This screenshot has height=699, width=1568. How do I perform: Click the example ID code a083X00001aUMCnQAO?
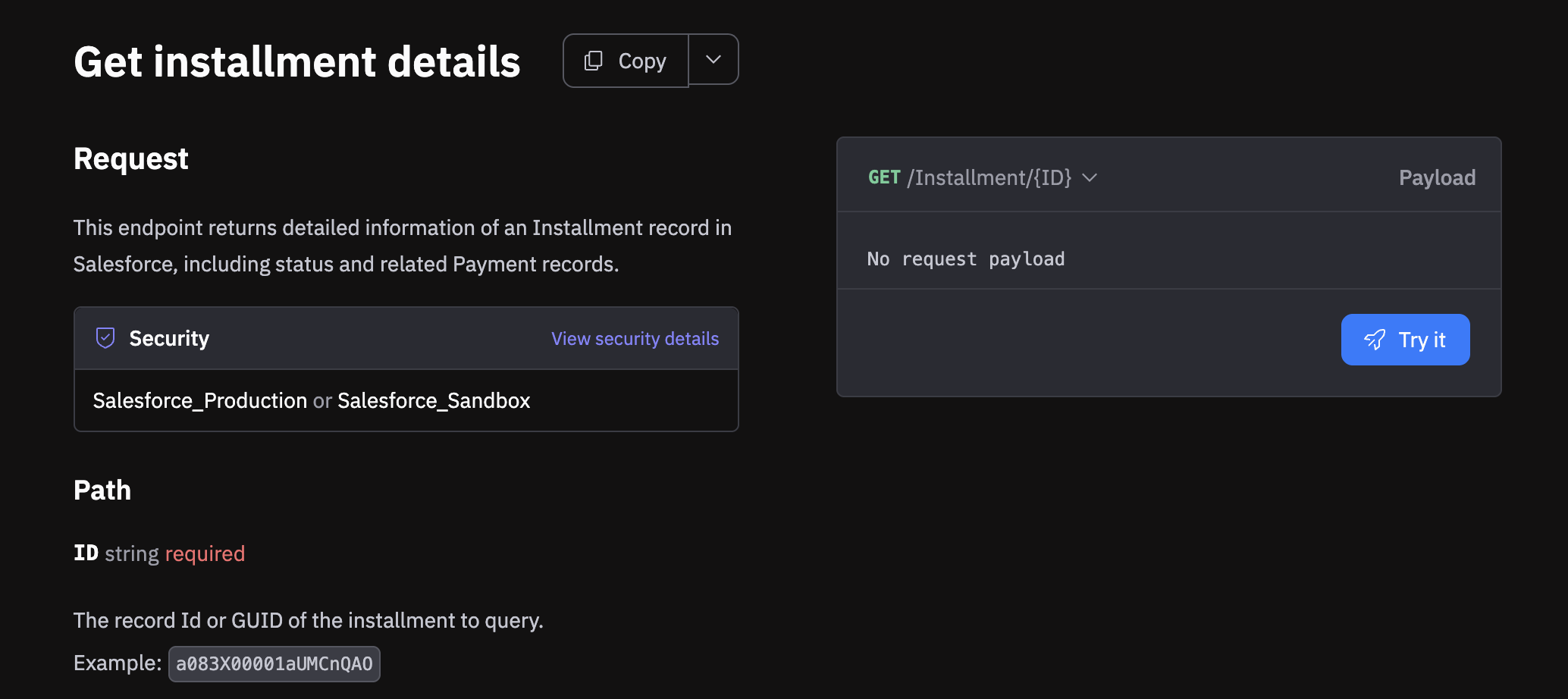(274, 664)
